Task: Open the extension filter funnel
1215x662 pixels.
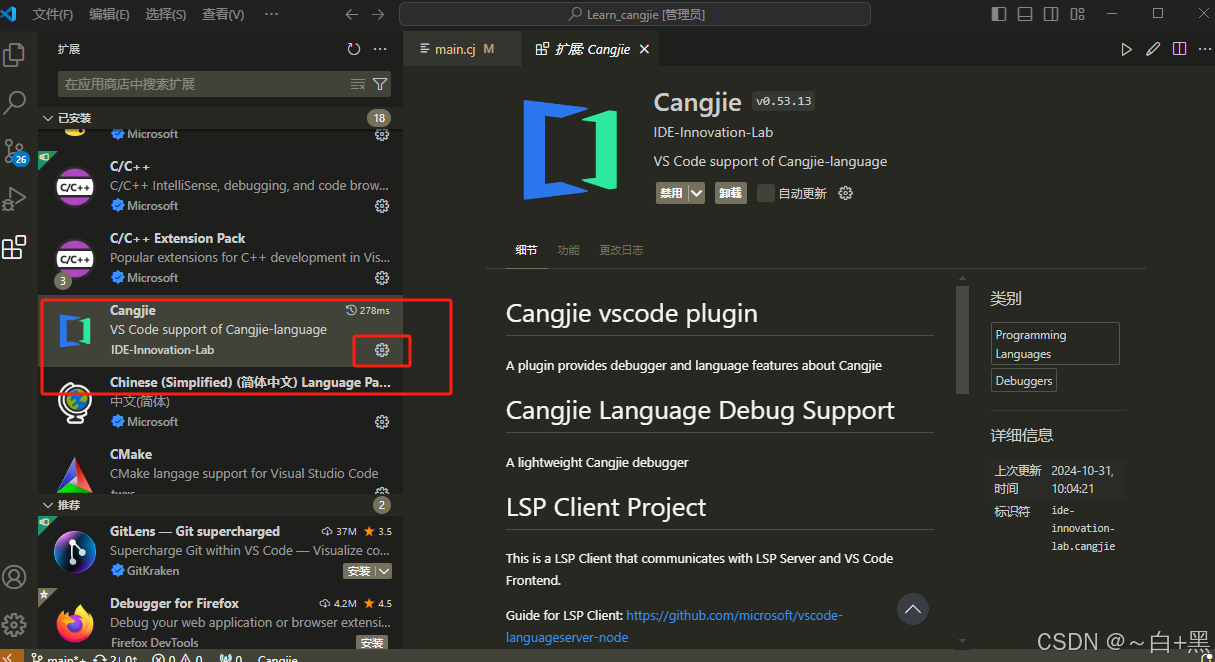Action: pyautogui.click(x=380, y=84)
